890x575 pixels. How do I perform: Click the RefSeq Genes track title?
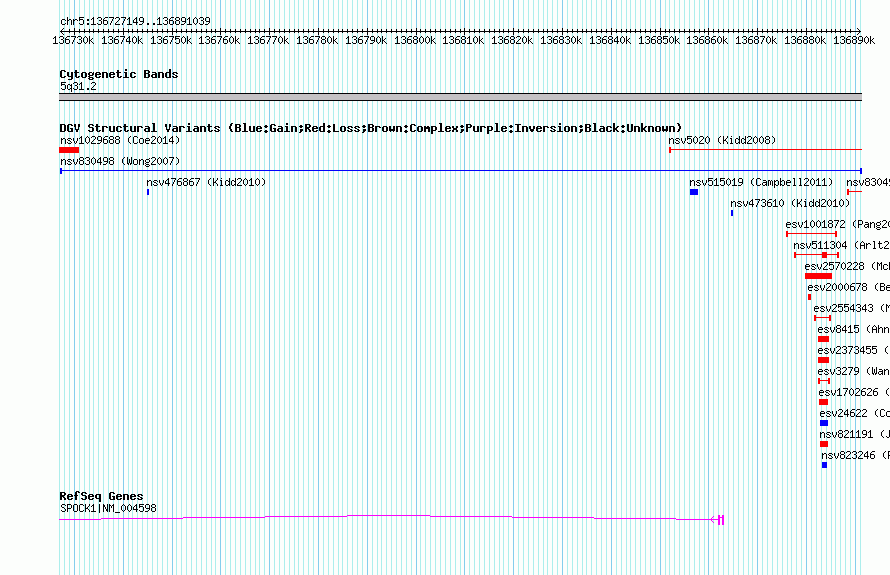pyautogui.click(x=101, y=496)
